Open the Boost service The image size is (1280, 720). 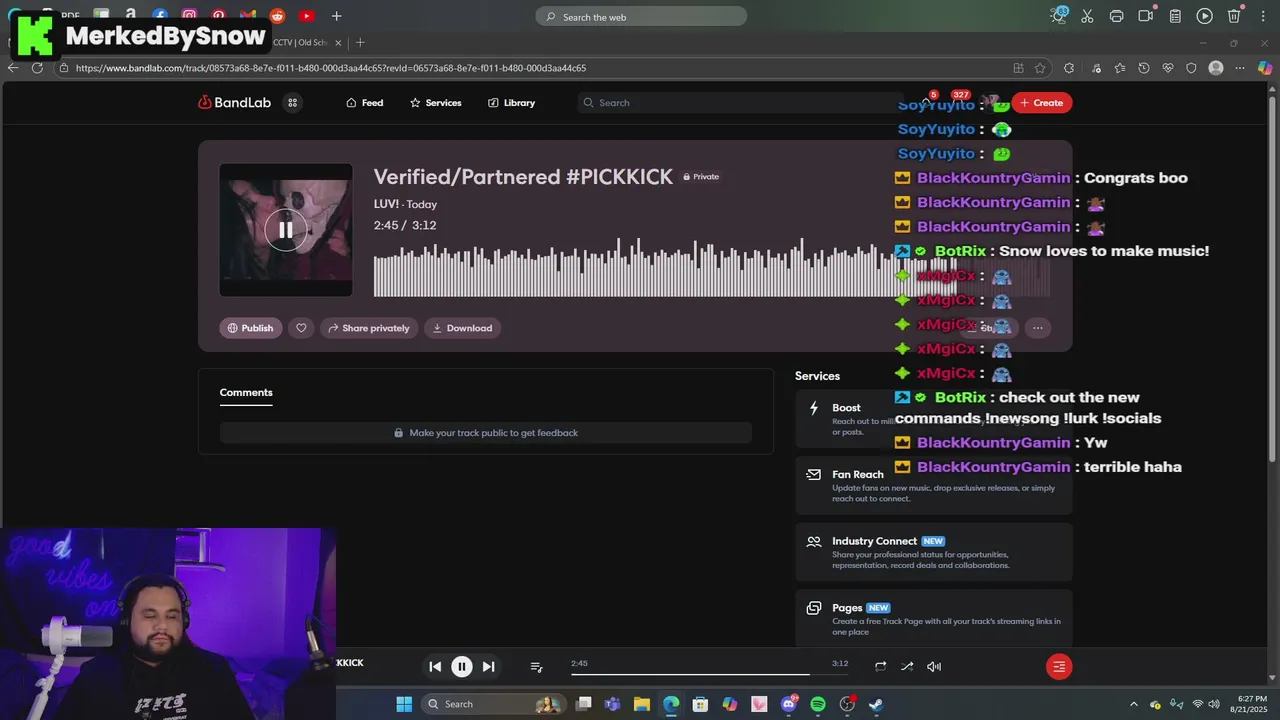933,419
